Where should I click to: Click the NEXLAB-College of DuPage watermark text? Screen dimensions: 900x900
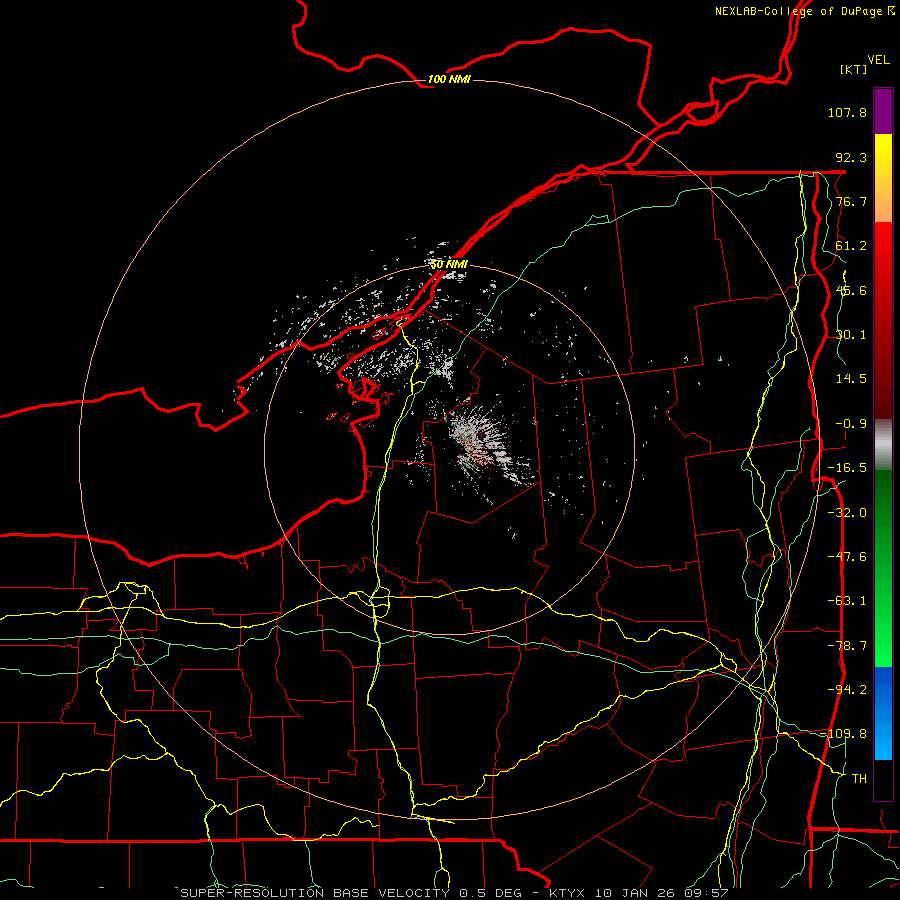(804, 11)
